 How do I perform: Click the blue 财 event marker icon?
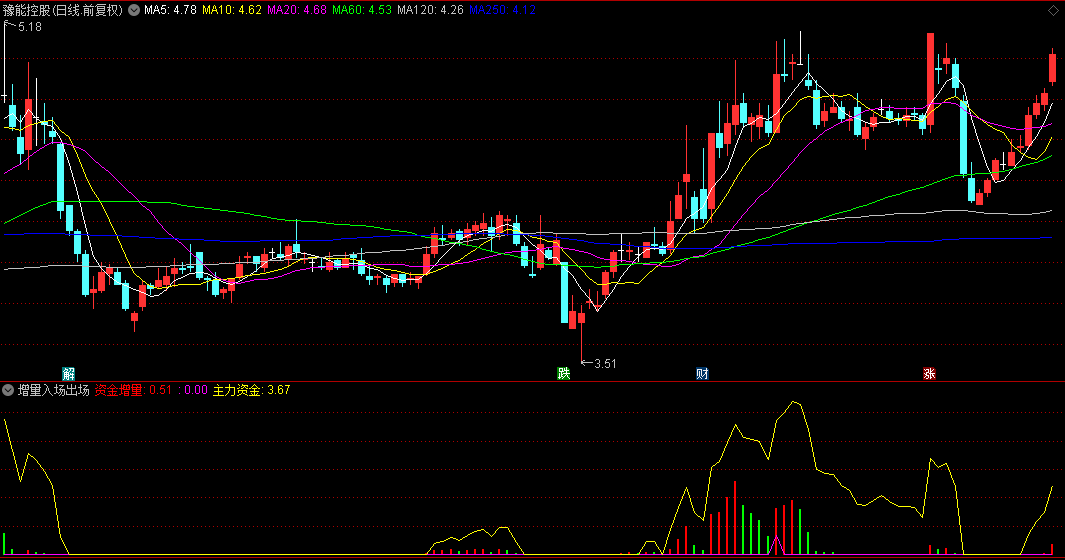[x=702, y=374]
